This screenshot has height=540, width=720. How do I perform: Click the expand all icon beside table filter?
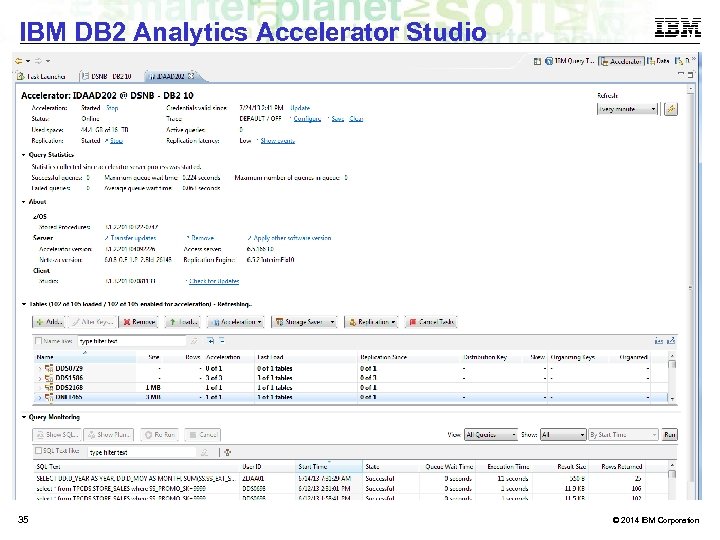coord(211,341)
